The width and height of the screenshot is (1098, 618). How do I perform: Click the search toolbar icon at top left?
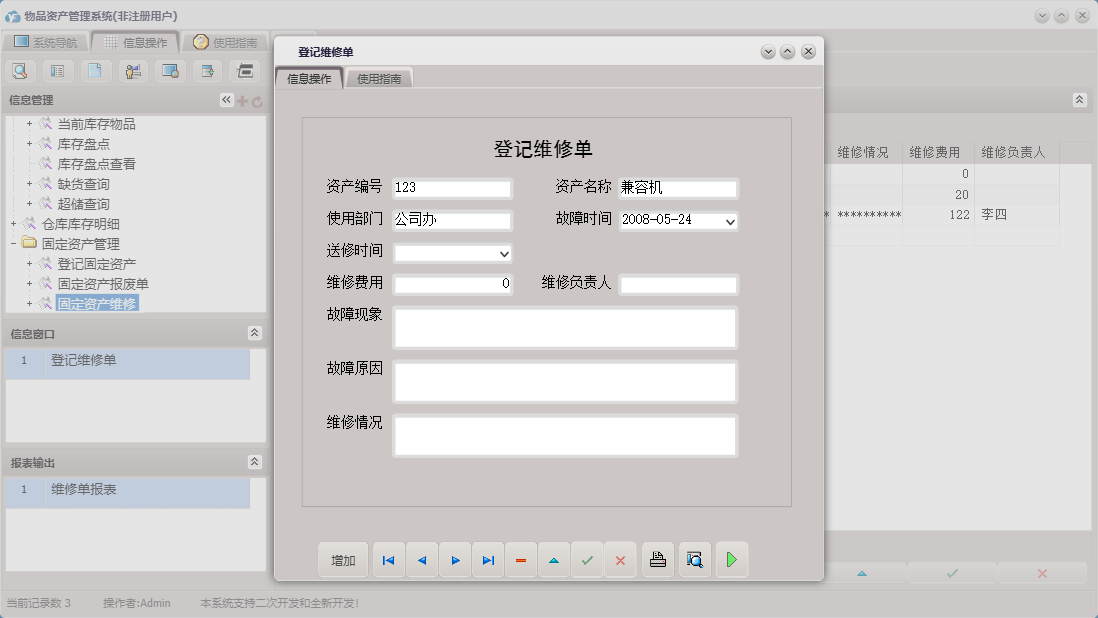point(20,71)
